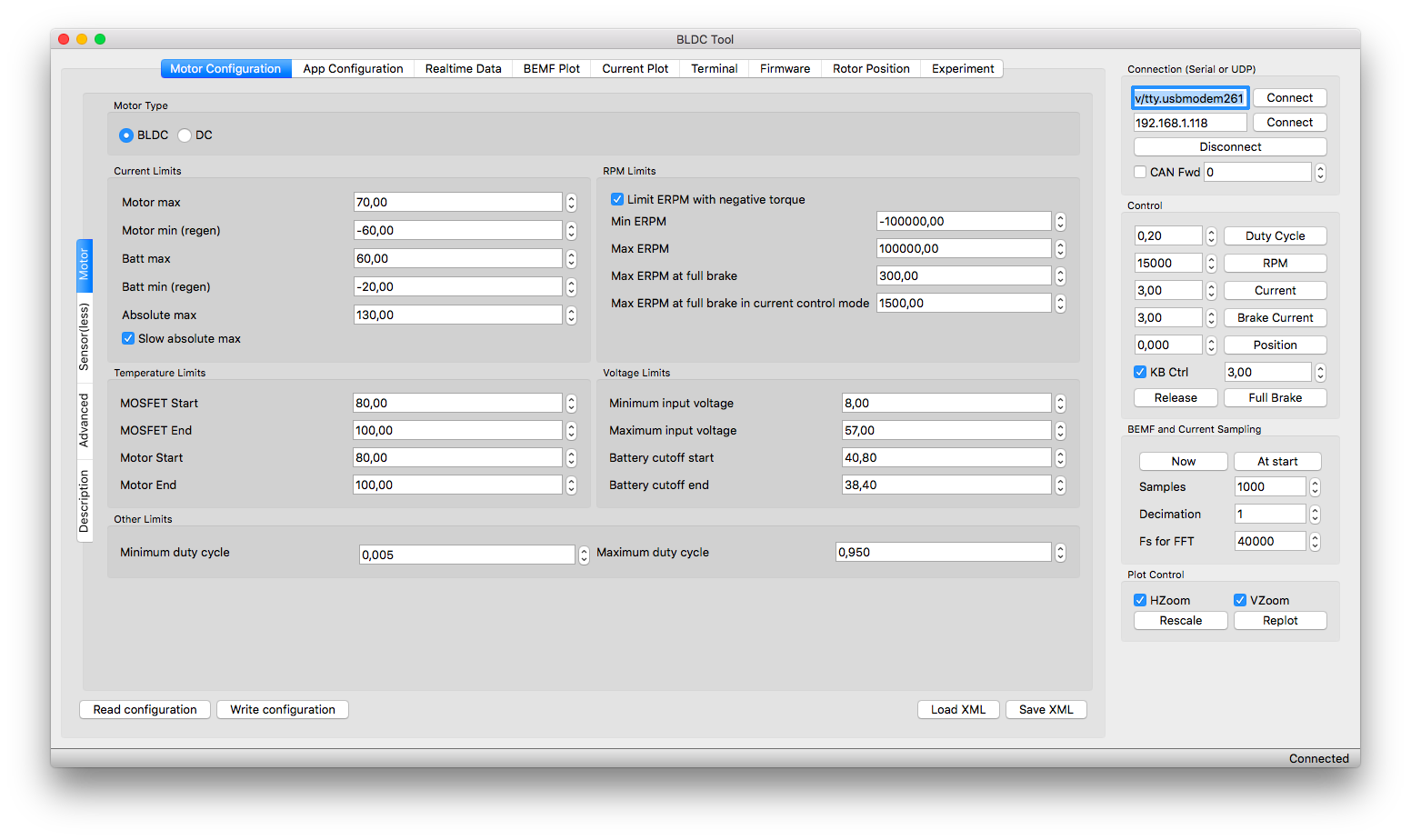
Task: Open the BEMF Plot tab
Action: tap(551, 69)
